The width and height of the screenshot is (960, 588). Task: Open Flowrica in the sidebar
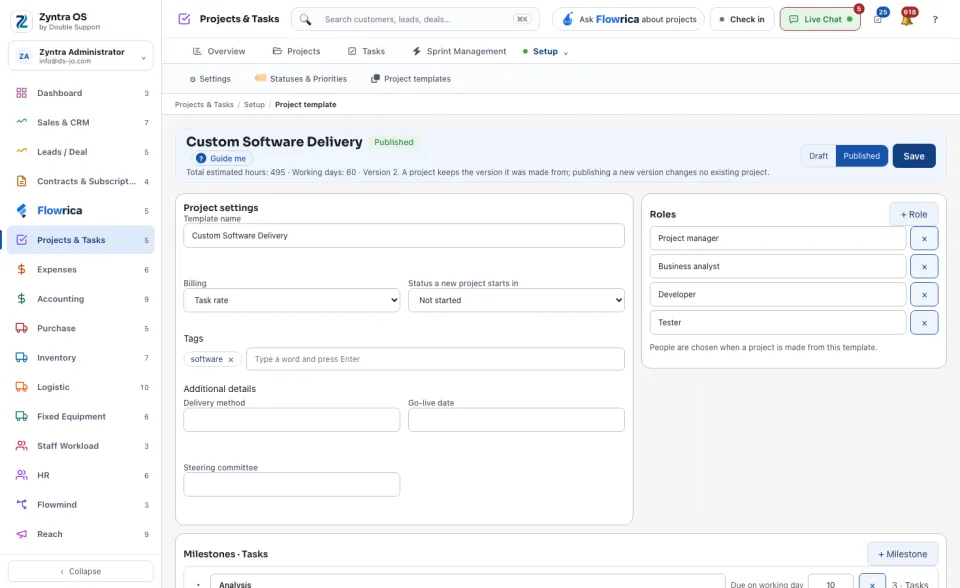click(x=81, y=211)
